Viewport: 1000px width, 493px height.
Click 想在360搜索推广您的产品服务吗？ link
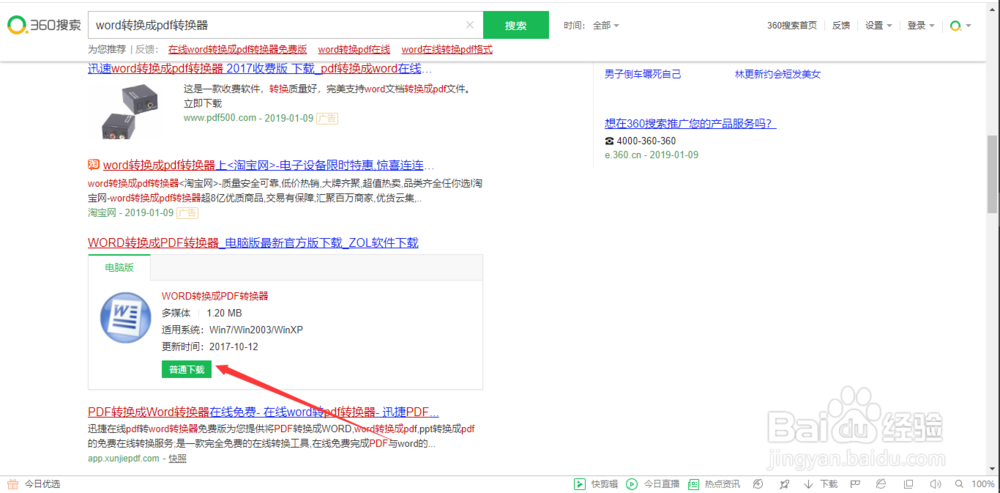coord(691,124)
